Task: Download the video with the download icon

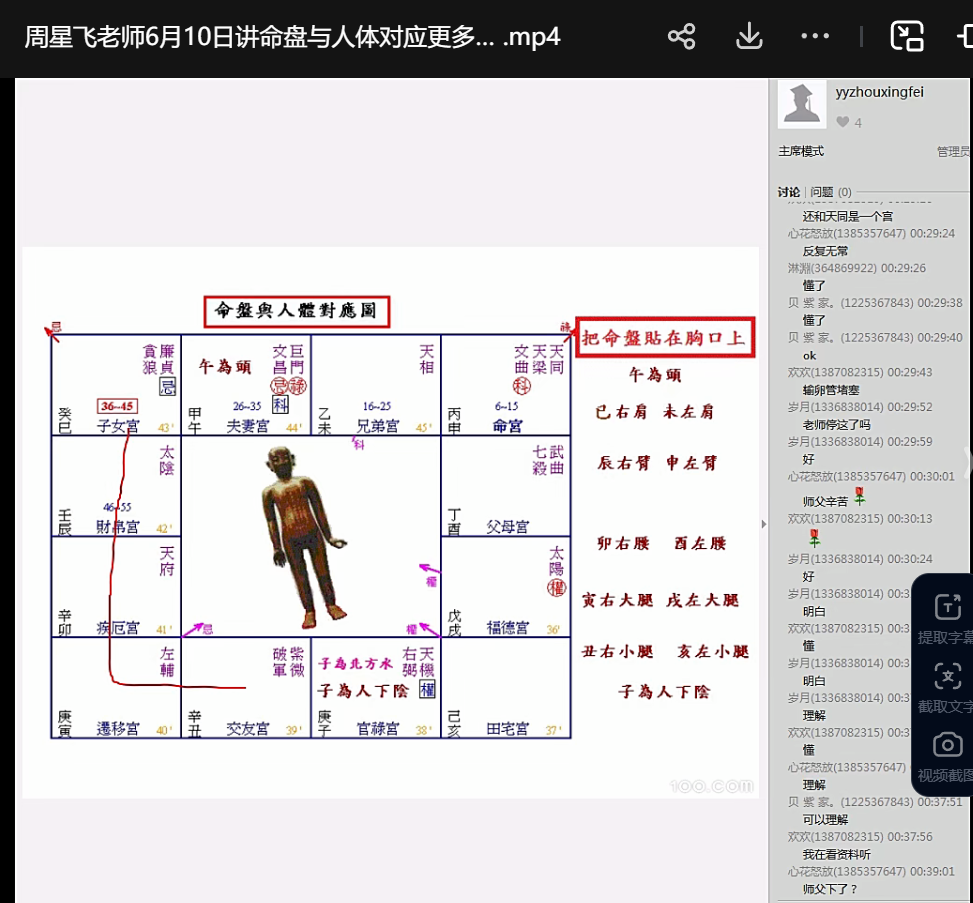Action: click(x=749, y=37)
